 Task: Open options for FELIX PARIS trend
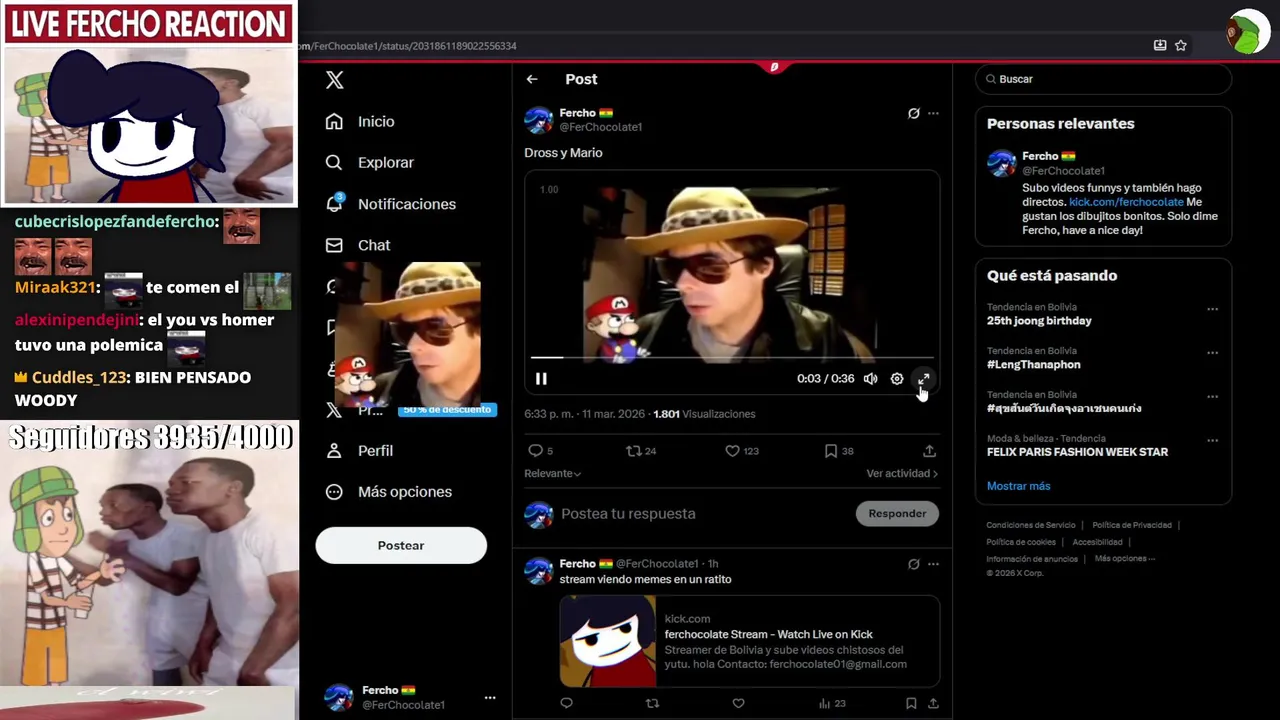1212,440
